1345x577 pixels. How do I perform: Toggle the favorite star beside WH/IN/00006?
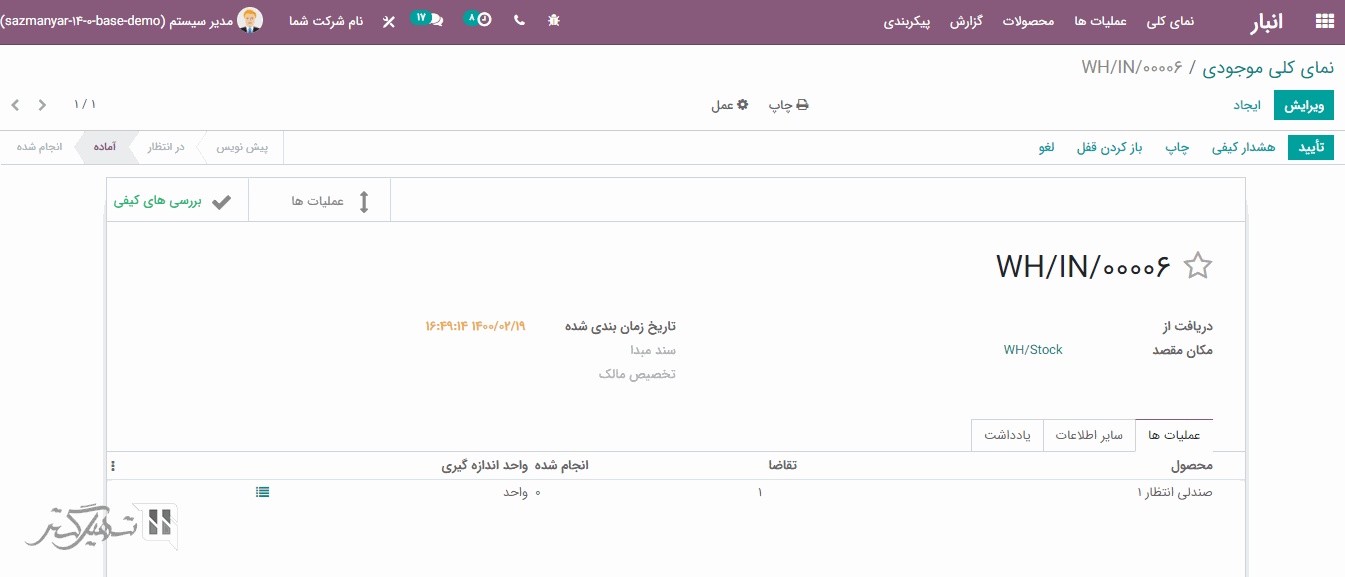(x=1197, y=266)
